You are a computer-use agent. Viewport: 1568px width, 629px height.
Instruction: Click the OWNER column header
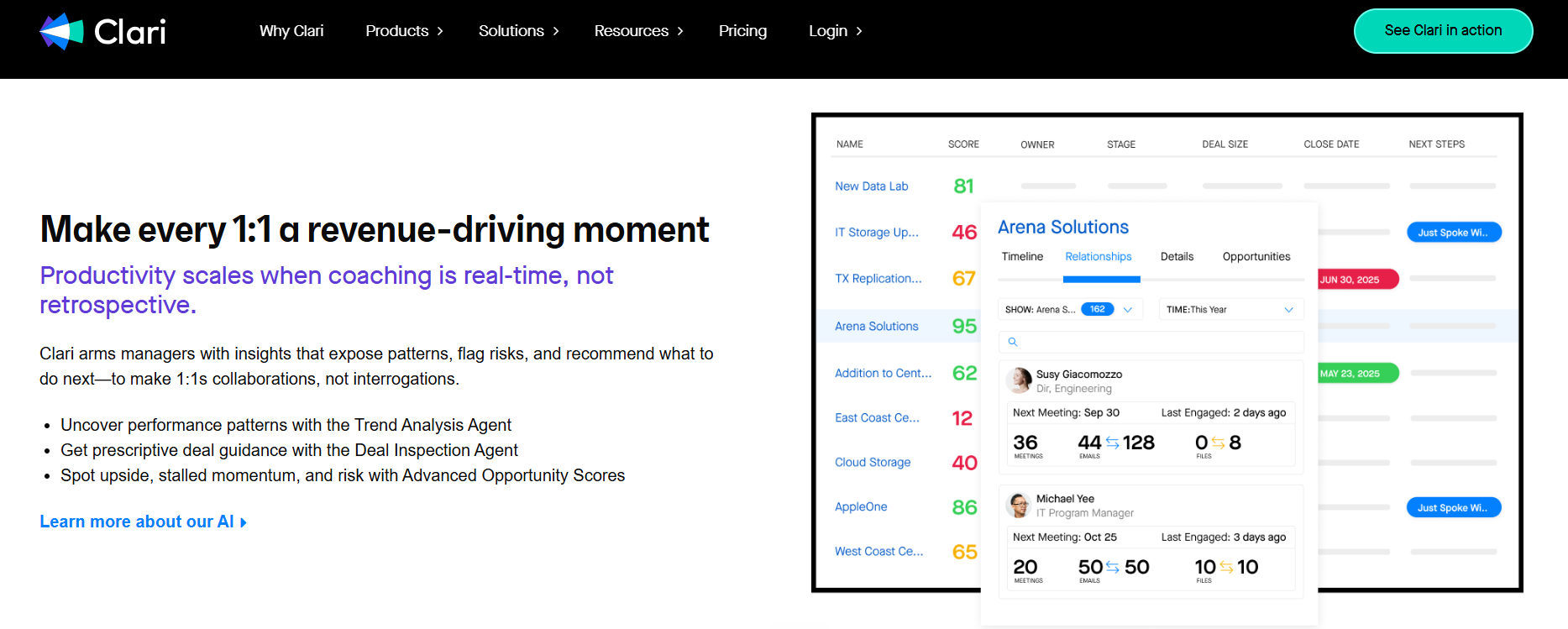(x=1037, y=144)
